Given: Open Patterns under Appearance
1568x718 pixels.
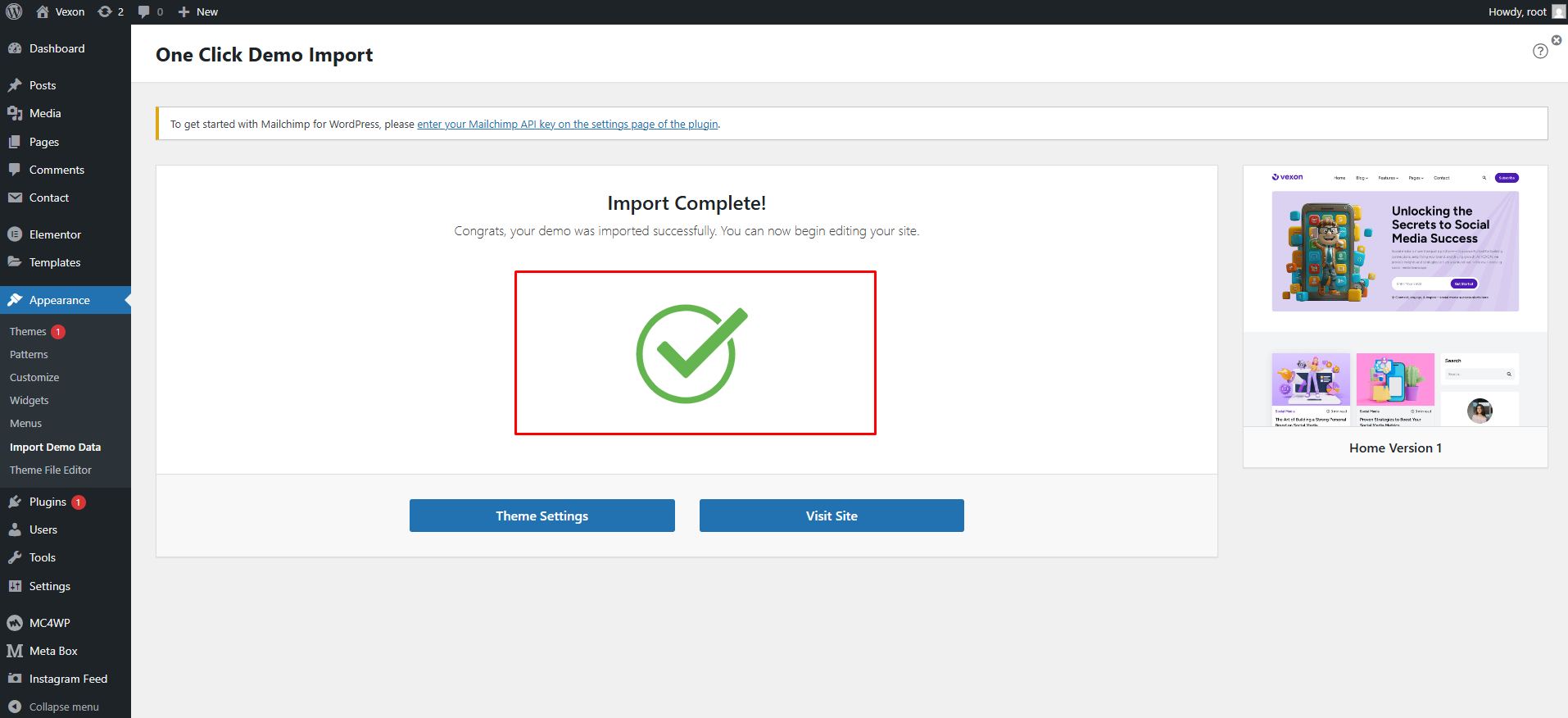Looking at the screenshot, I should (x=29, y=354).
